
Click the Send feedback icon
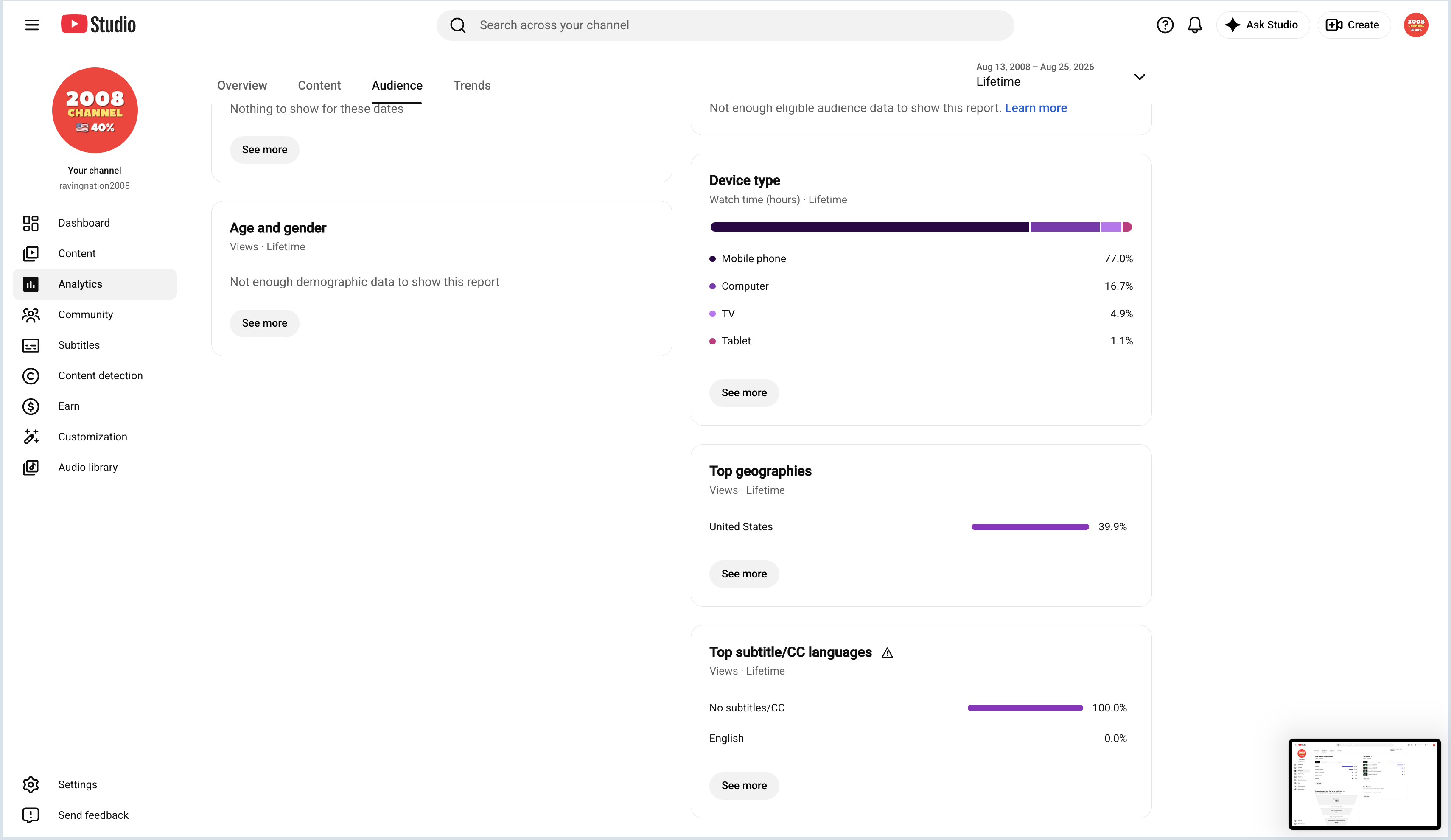[x=31, y=815]
